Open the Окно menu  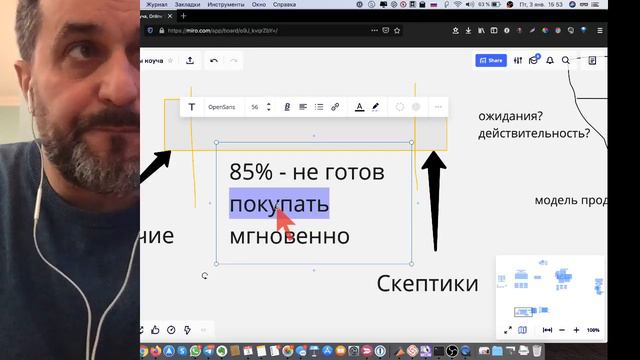pos(259,4)
